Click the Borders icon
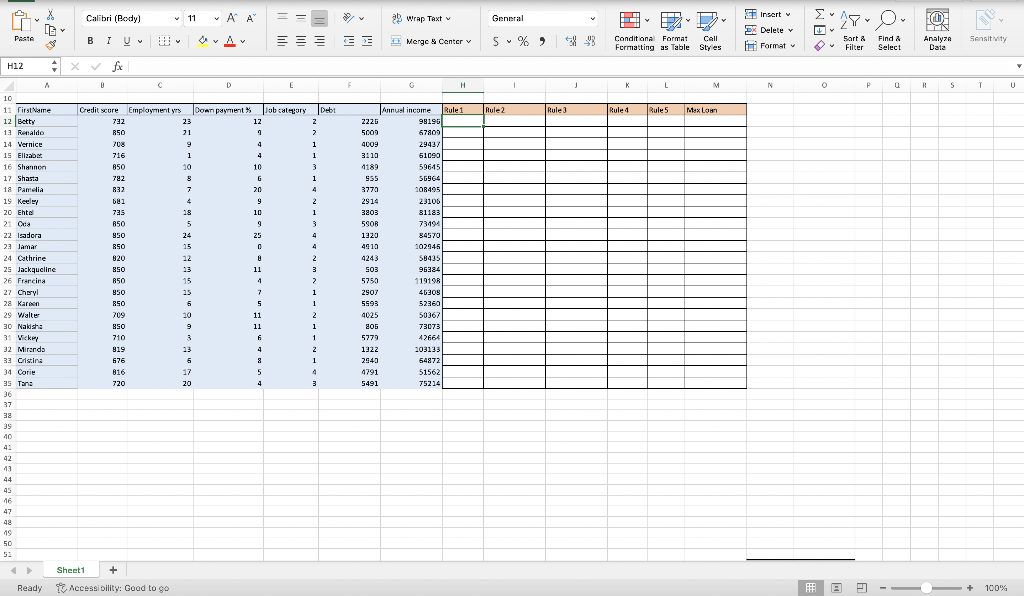Screen dimensions: 1024x596 165,41
